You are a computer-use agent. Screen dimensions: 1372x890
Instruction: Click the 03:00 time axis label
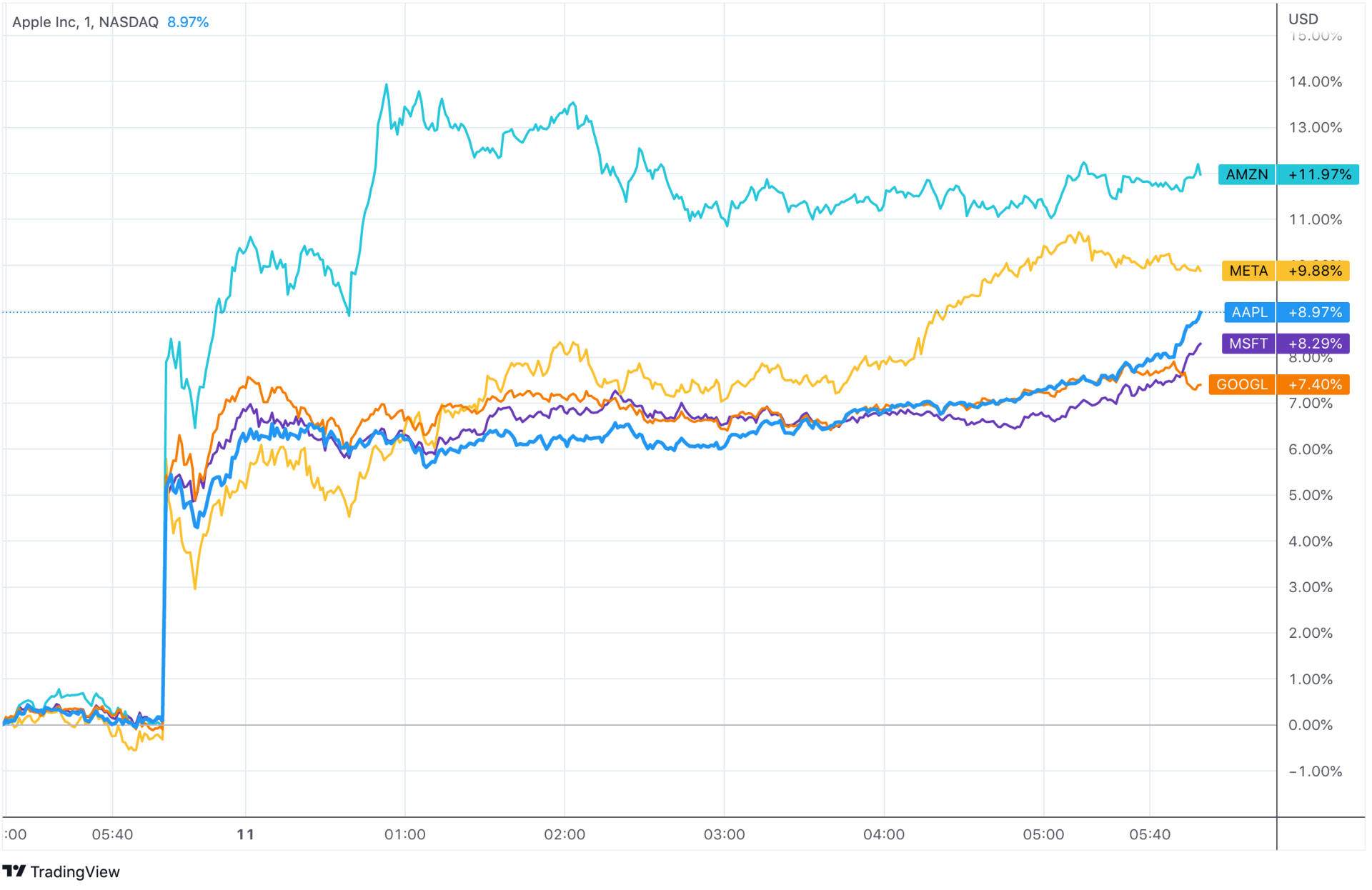[x=724, y=834]
